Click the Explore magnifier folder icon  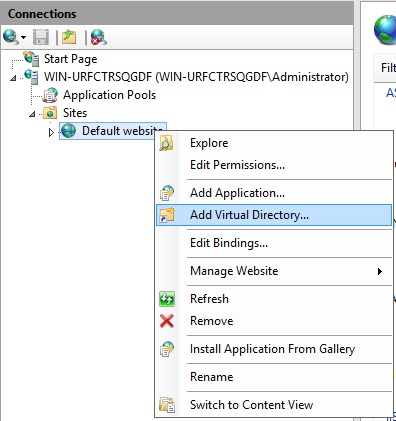pyautogui.click(x=166, y=143)
